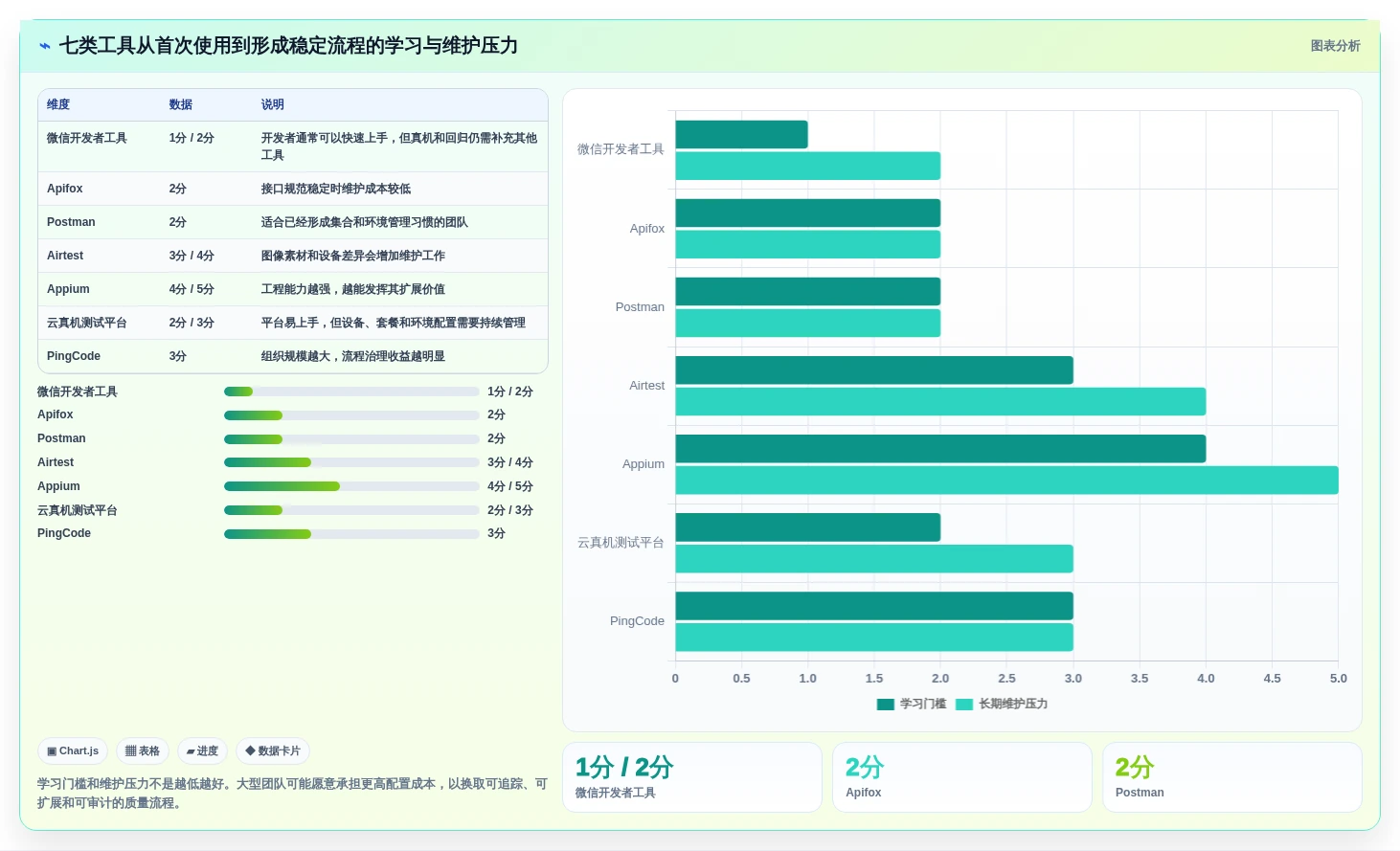1400x851 pixels.
Task: Select the Apifox table row name
Action: pyautogui.click(x=65, y=189)
